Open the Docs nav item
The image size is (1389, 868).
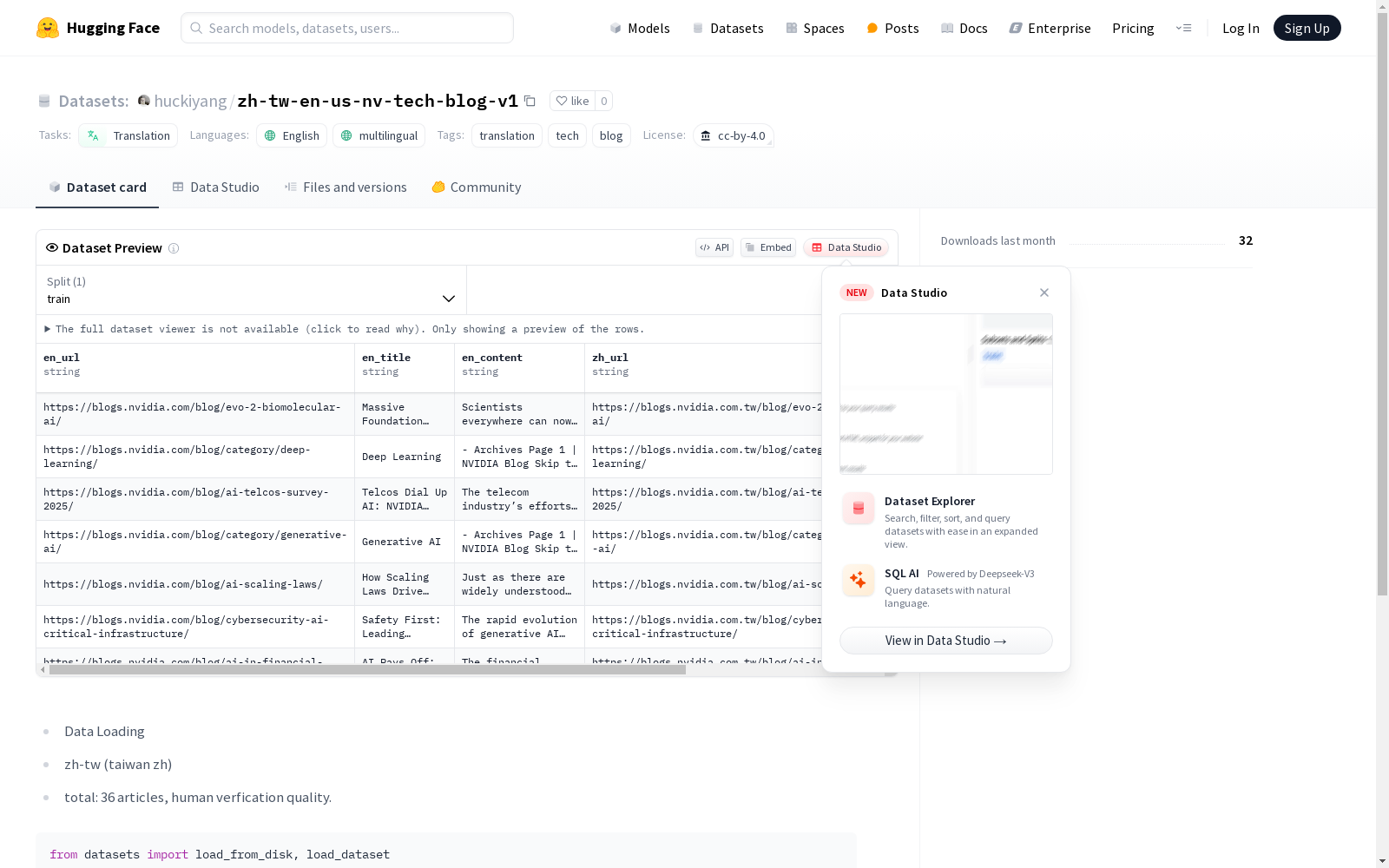pyautogui.click(x=964, y=28)
